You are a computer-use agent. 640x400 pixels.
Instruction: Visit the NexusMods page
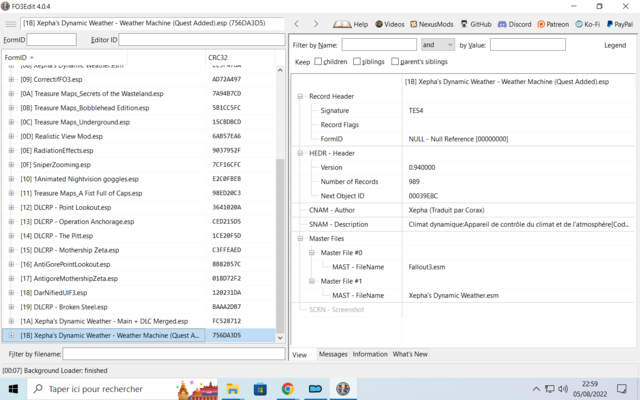[431, 24]
